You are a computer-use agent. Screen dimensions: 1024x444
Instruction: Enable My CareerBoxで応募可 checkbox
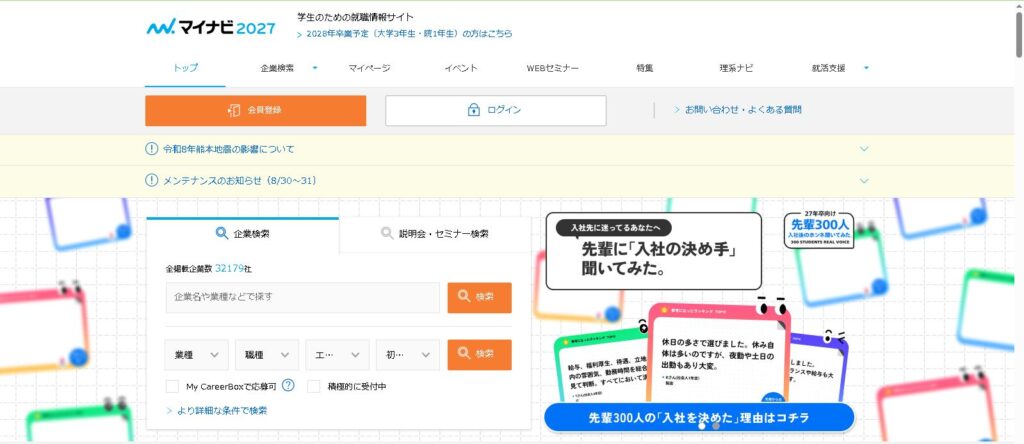pos(172,386)
